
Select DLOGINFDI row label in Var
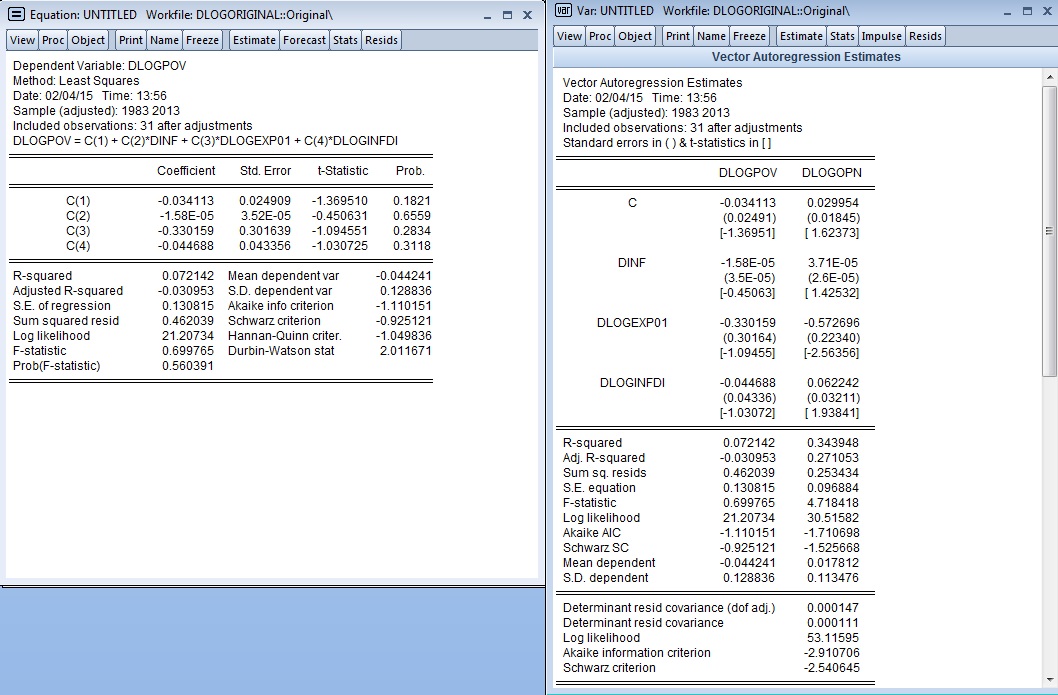tap(632, 383)
